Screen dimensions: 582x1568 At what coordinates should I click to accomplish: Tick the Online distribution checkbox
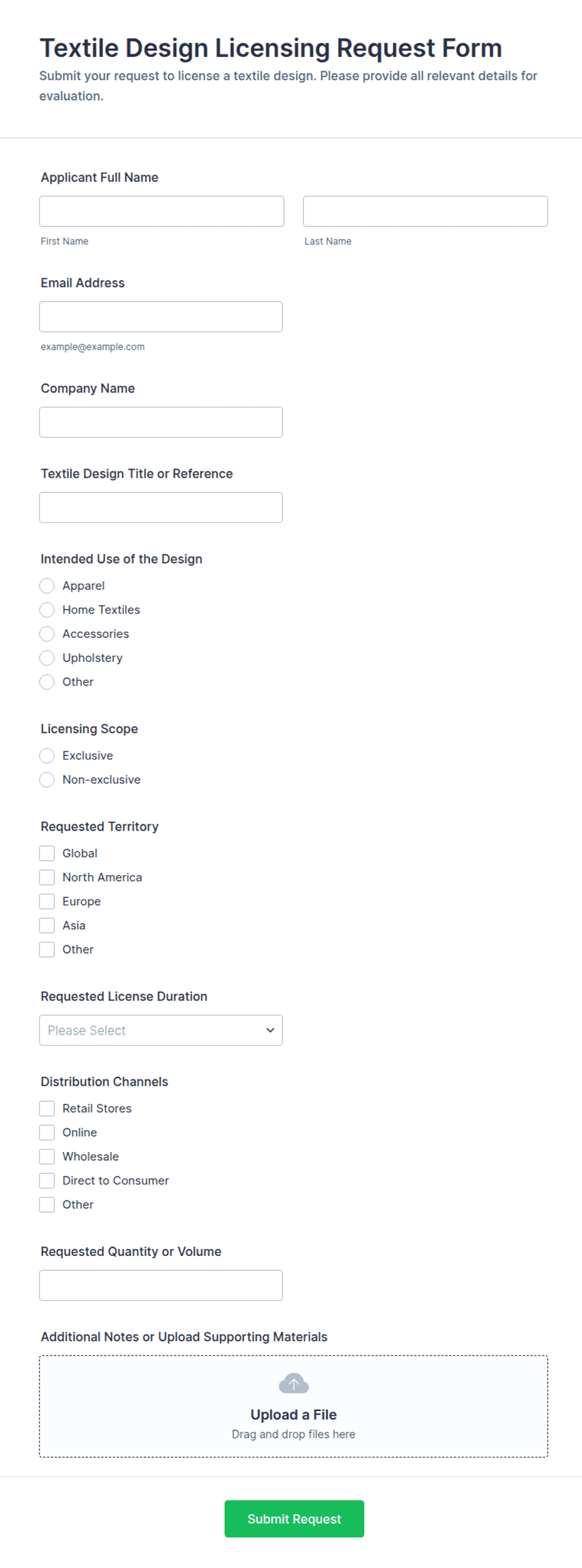click(x=47, y=1133)
